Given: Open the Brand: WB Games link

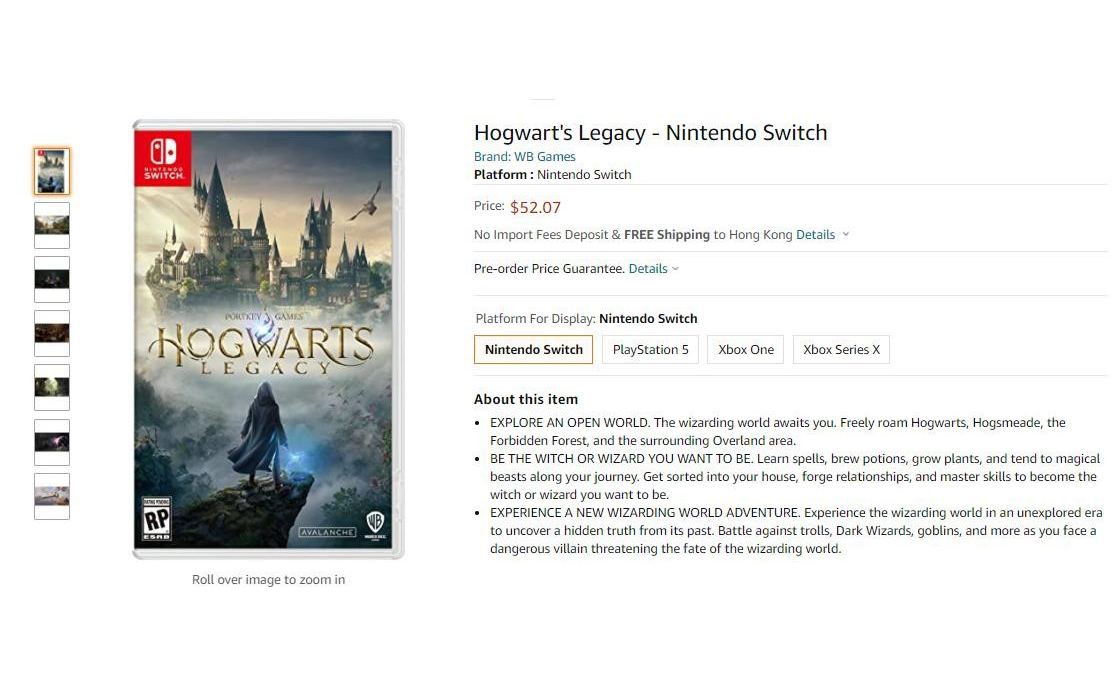Looking at the screenshot, I should (x=525, y=157).
